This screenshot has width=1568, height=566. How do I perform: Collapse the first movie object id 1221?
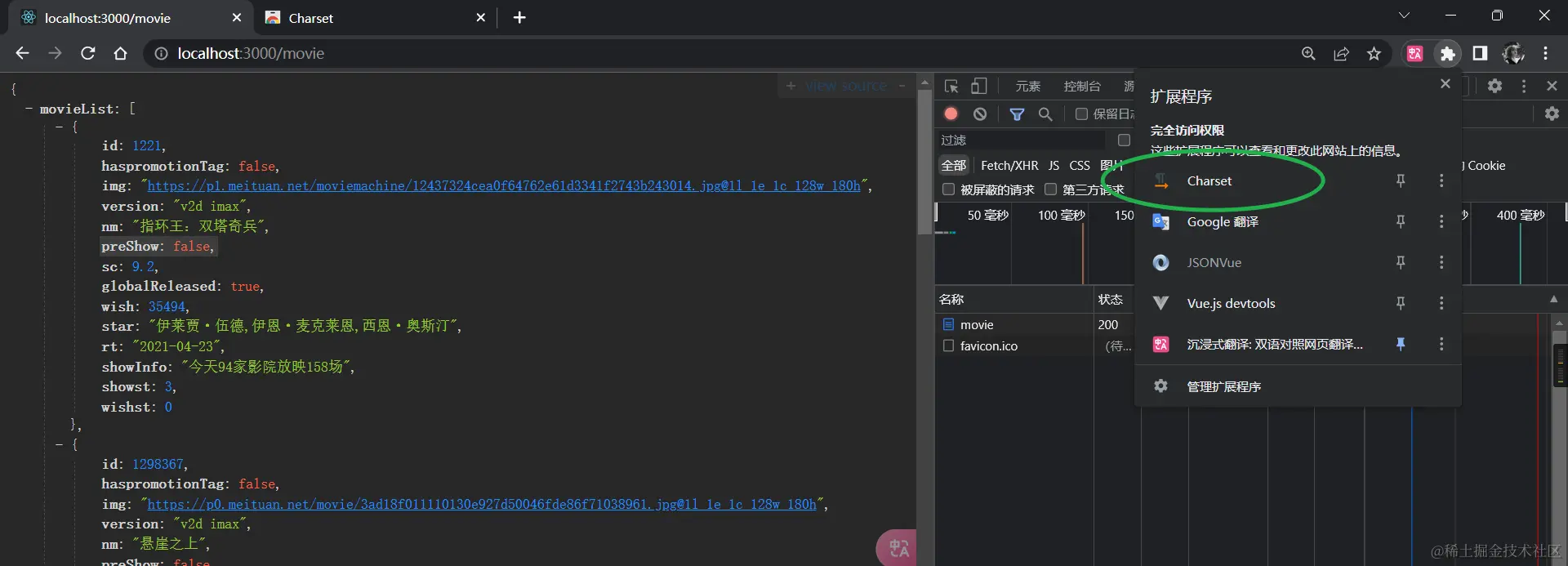coord(60,127)
